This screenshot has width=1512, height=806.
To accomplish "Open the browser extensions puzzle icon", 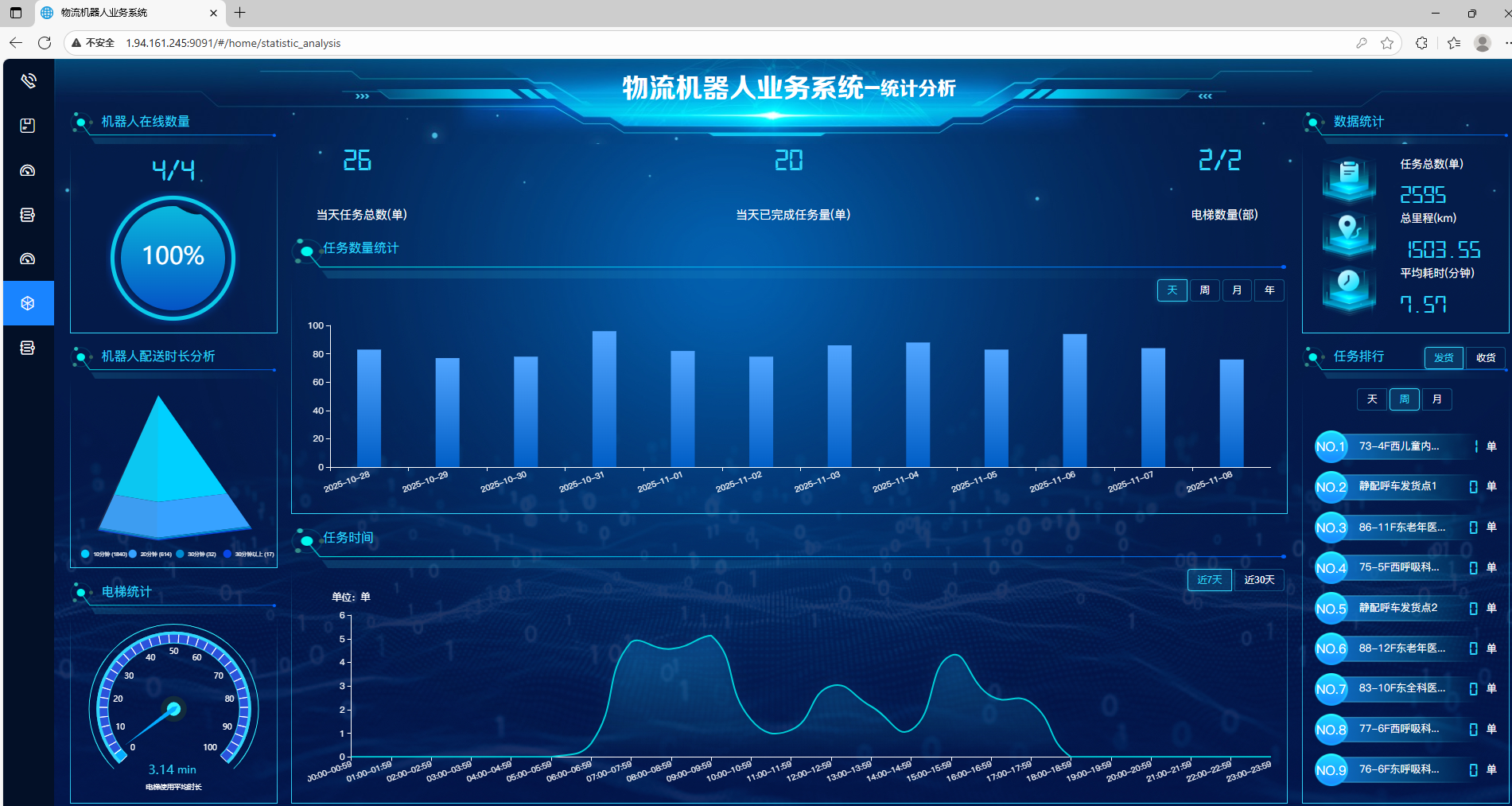I will [x=1421, y=43].
